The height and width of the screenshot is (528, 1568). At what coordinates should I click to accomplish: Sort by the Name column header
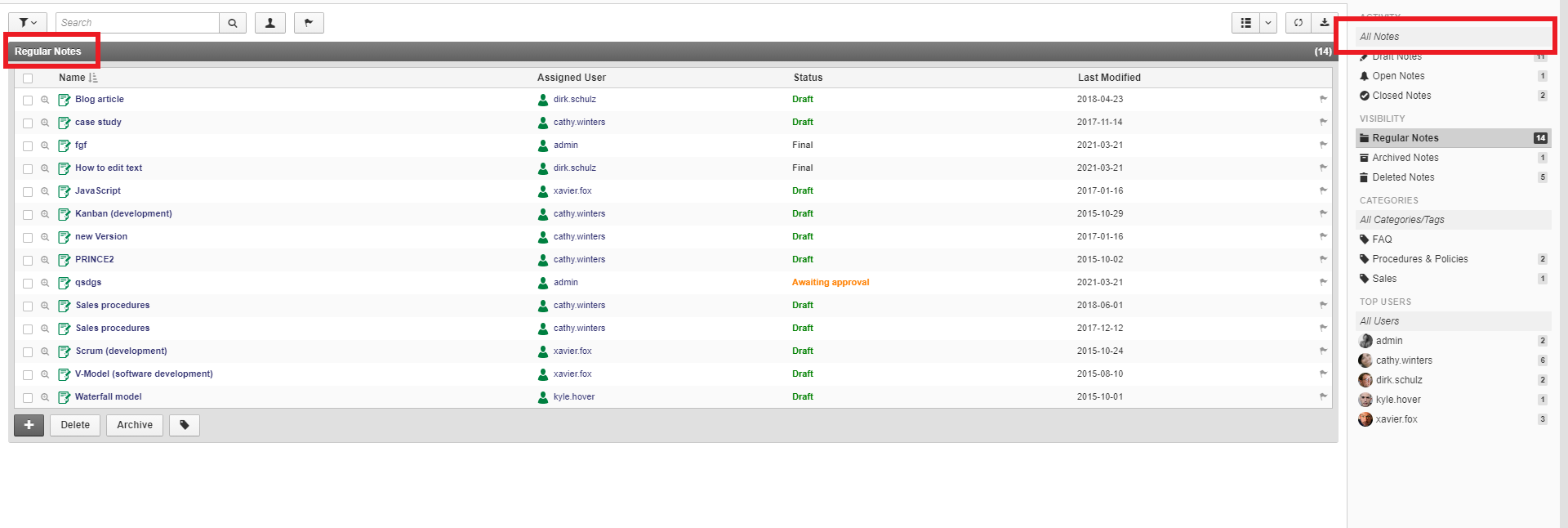(x=72, y=78)
